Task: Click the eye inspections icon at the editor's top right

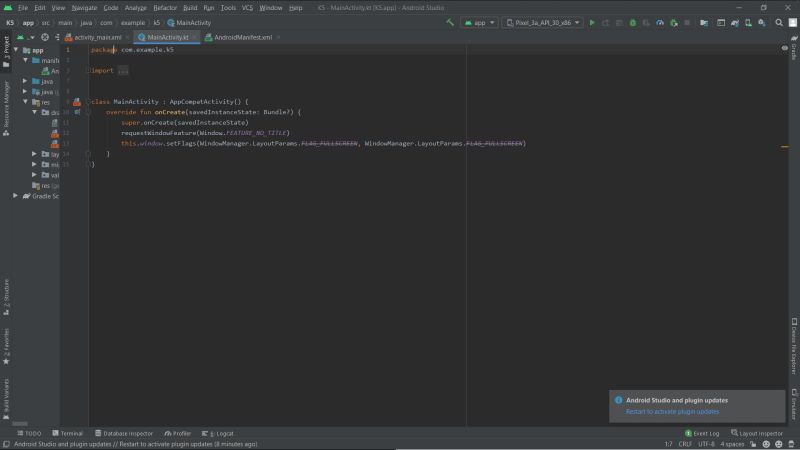Action: [784, 48]
